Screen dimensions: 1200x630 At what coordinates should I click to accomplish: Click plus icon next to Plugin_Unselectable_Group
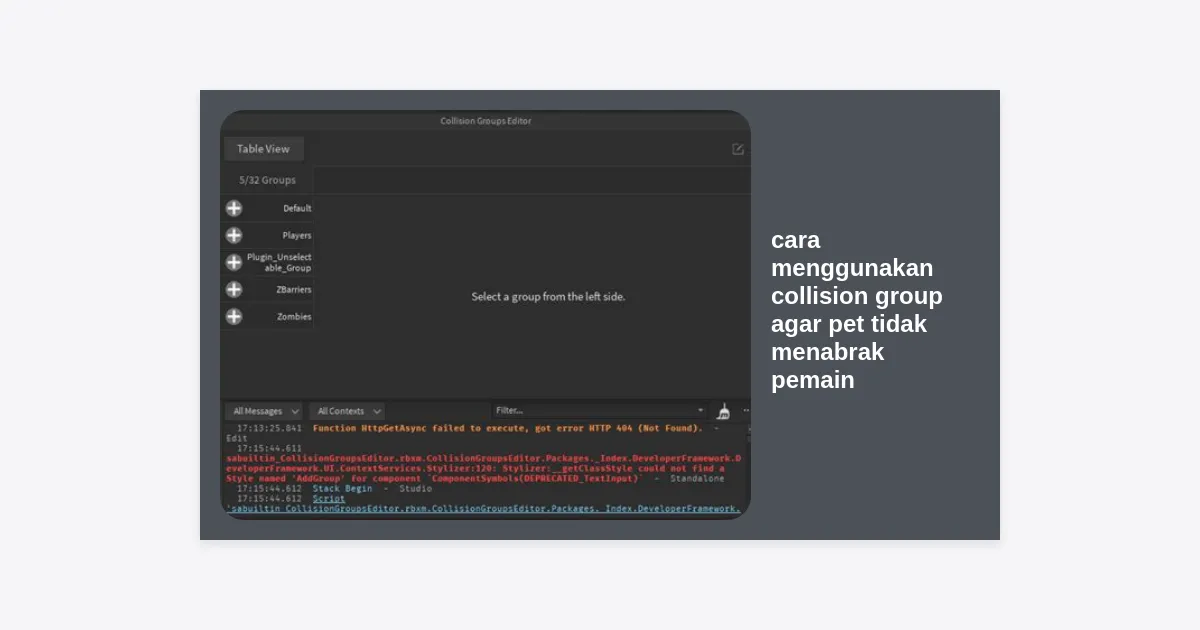click(234, 262)
